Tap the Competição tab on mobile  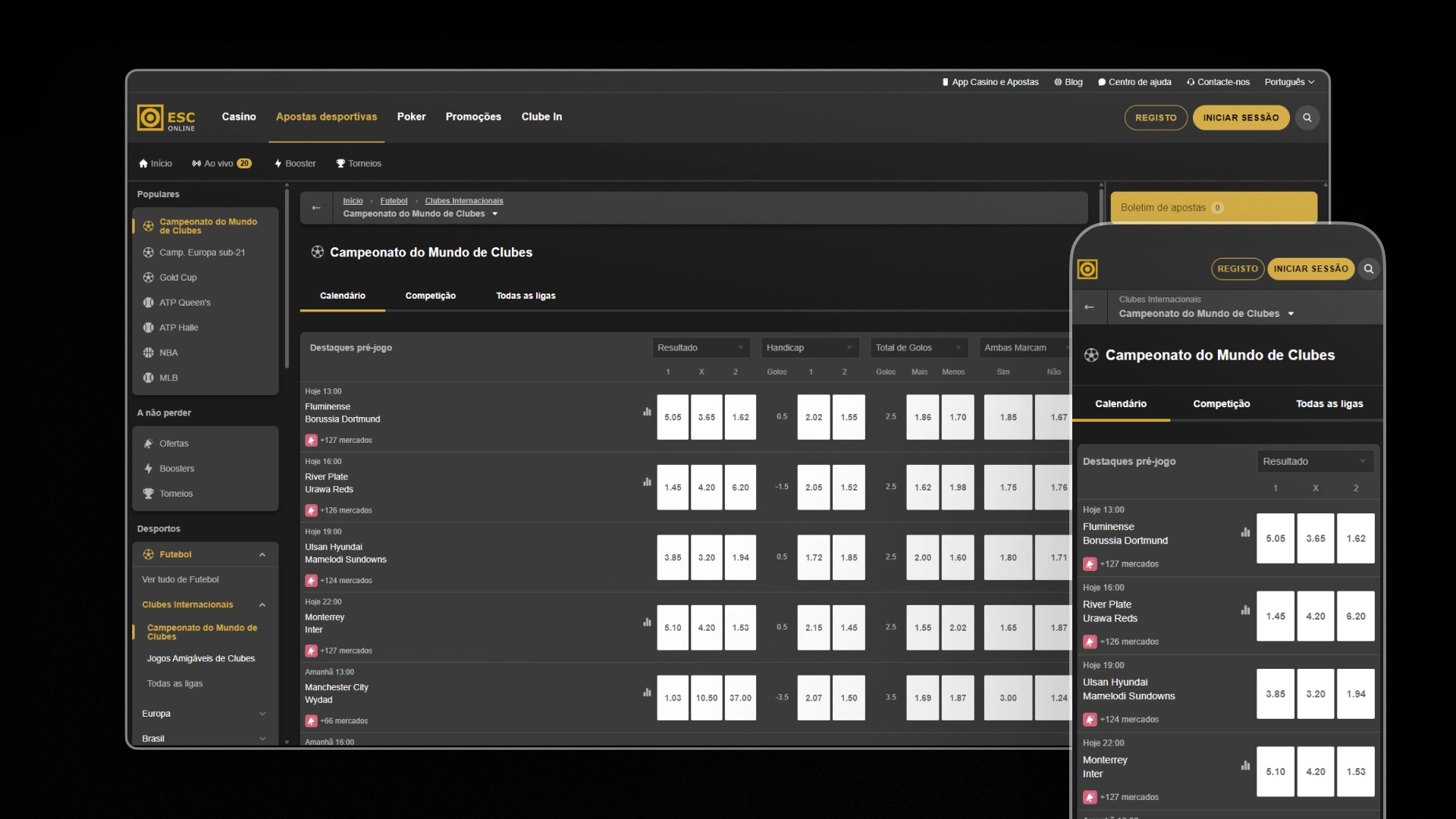click(1221, 404)
